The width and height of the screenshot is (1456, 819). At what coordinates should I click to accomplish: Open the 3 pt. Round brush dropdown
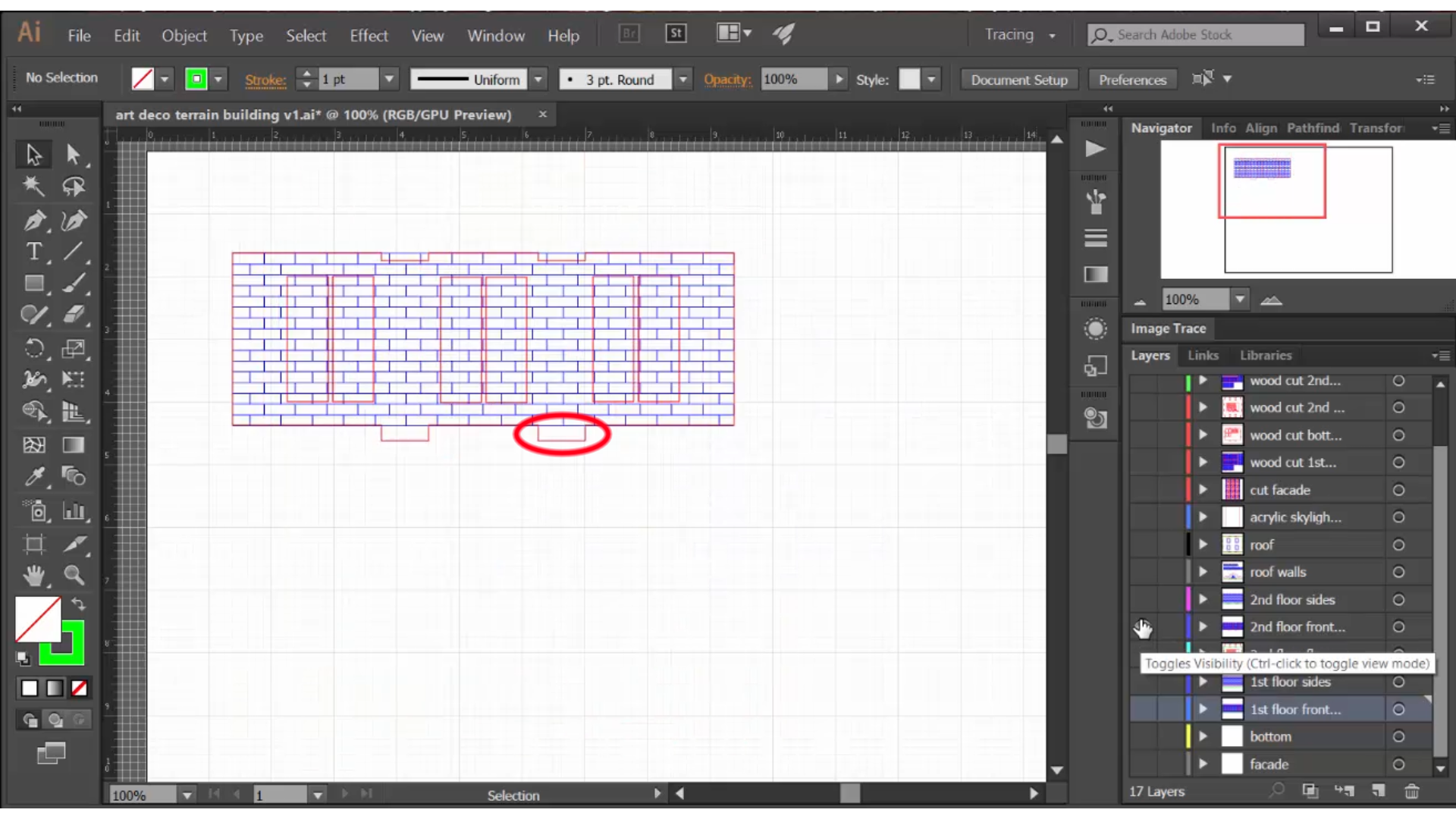tap(683, 79)
